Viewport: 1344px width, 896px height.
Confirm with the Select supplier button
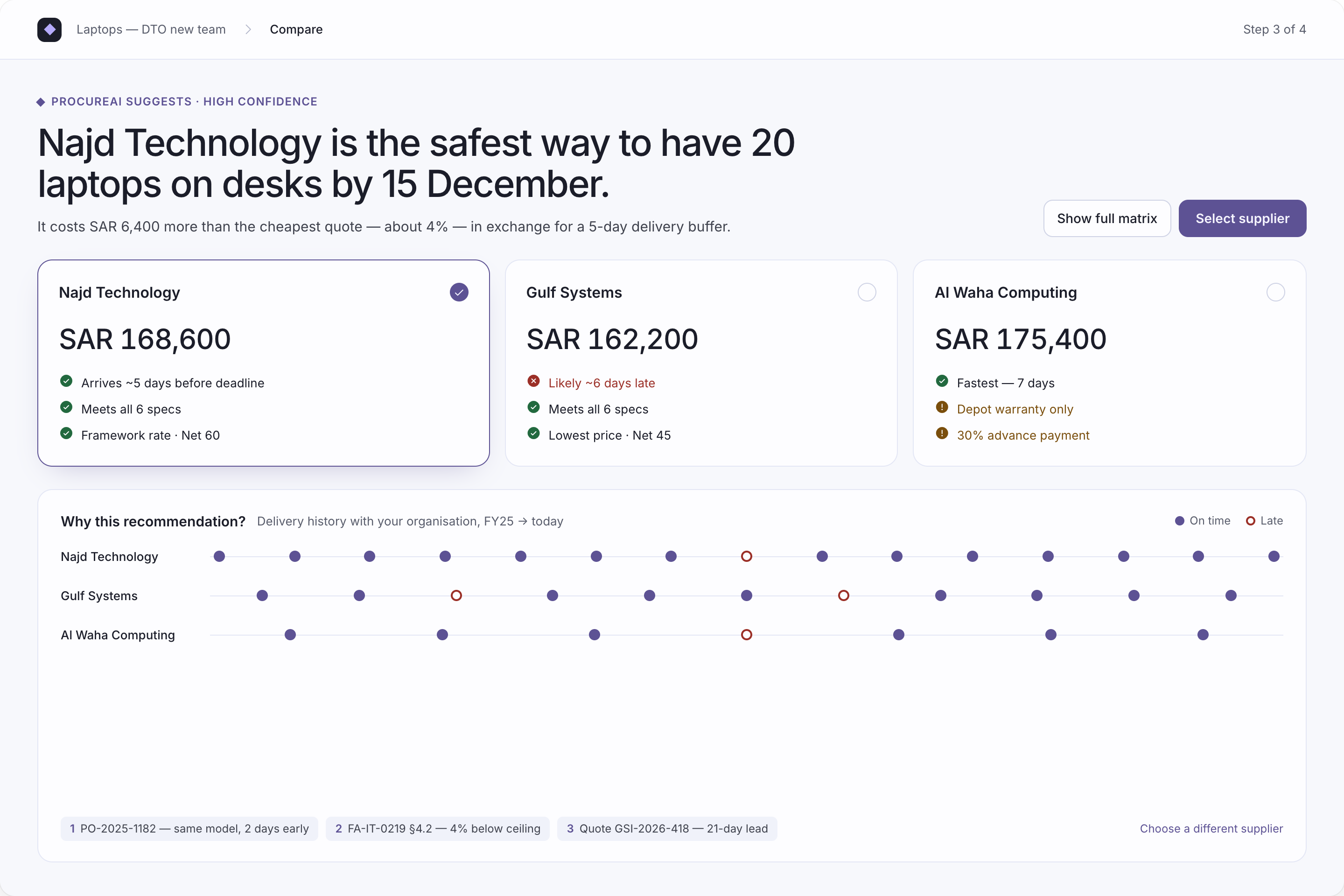pos(1242,218)
